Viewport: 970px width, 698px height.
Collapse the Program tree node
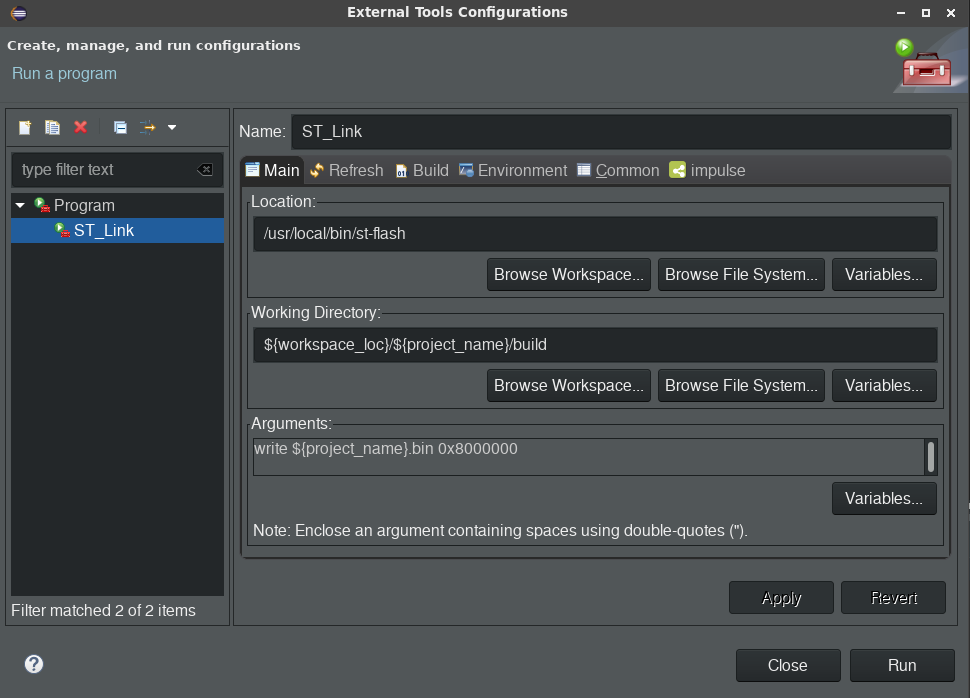tap(20, 205)
